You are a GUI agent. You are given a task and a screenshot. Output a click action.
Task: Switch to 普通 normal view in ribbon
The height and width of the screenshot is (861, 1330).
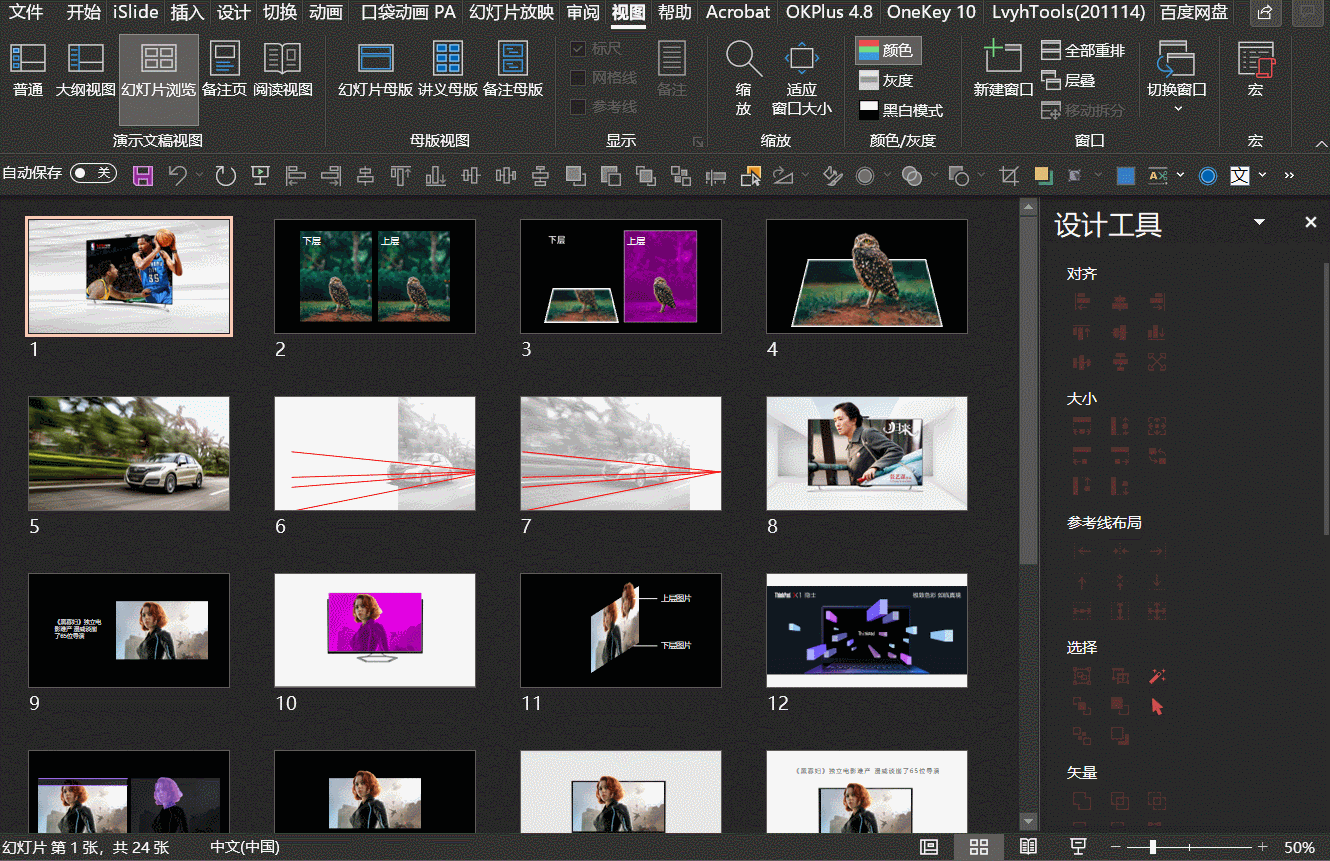tap(28, 69)
